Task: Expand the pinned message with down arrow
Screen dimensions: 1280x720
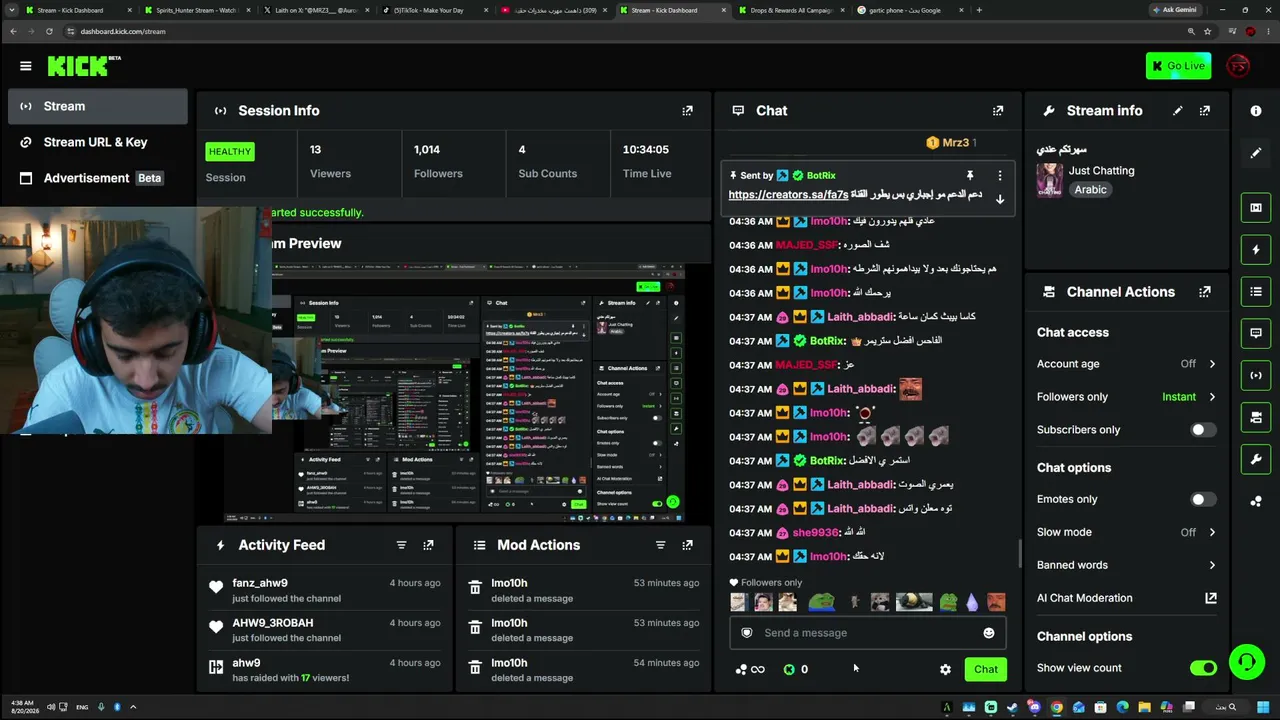Action: [999, 199]
